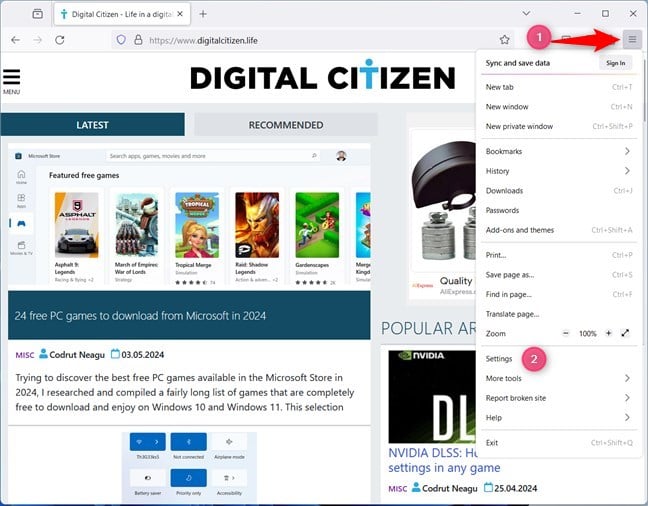Click Sign In in Sync and save data
Image resolution: width=648 pixels, height=506 pixels.
coord(615,63)
